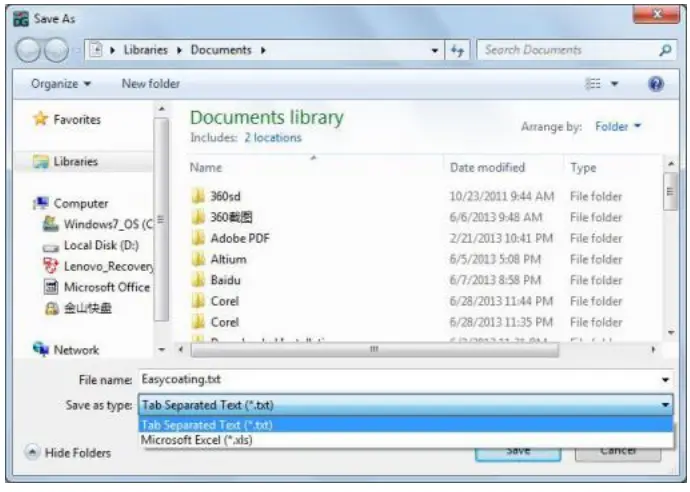Collapse the Save as type combo box arrow
690x492 pixels.
tap(665, 404)
